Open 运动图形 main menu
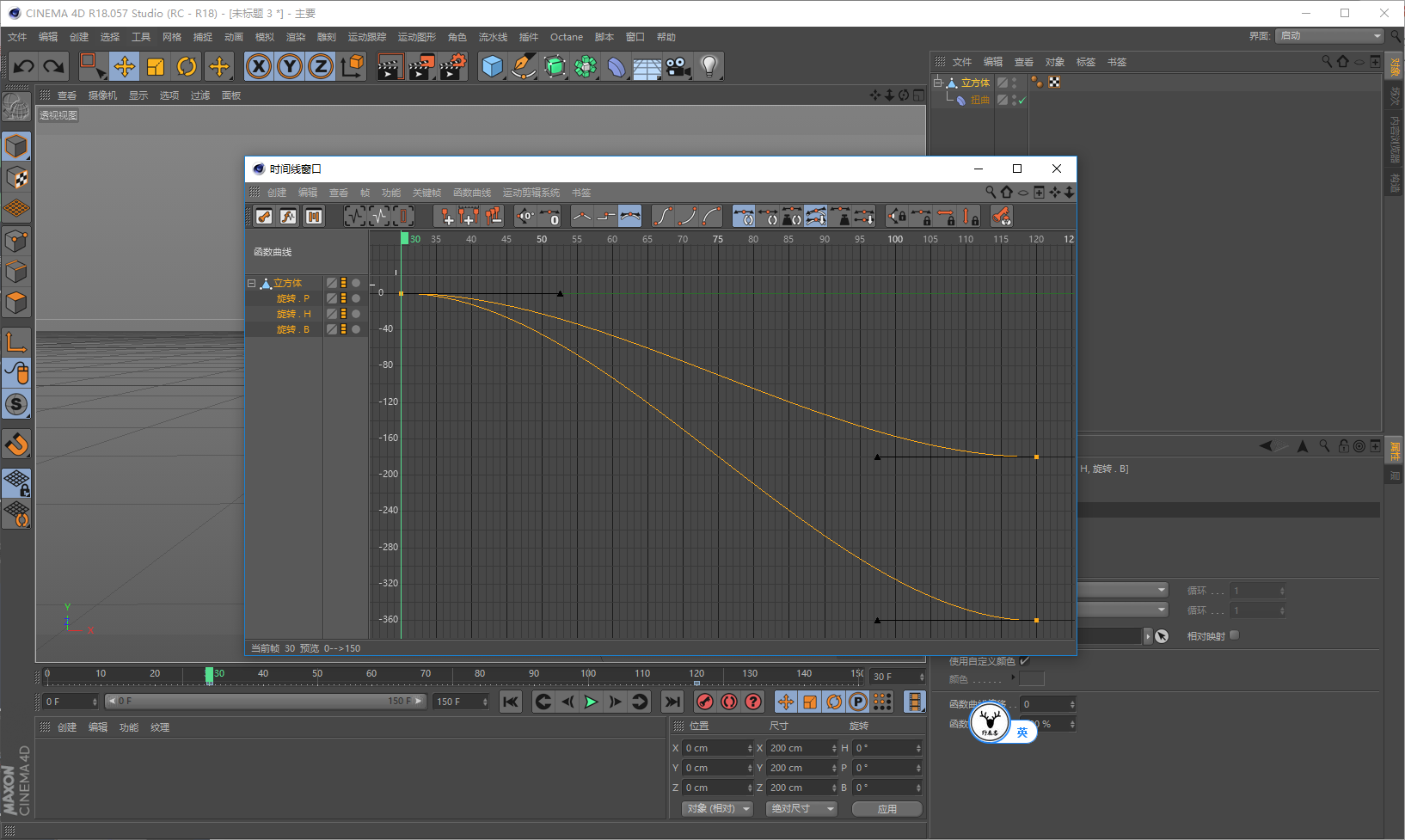Screen dimensions: 1405x840 417,37
